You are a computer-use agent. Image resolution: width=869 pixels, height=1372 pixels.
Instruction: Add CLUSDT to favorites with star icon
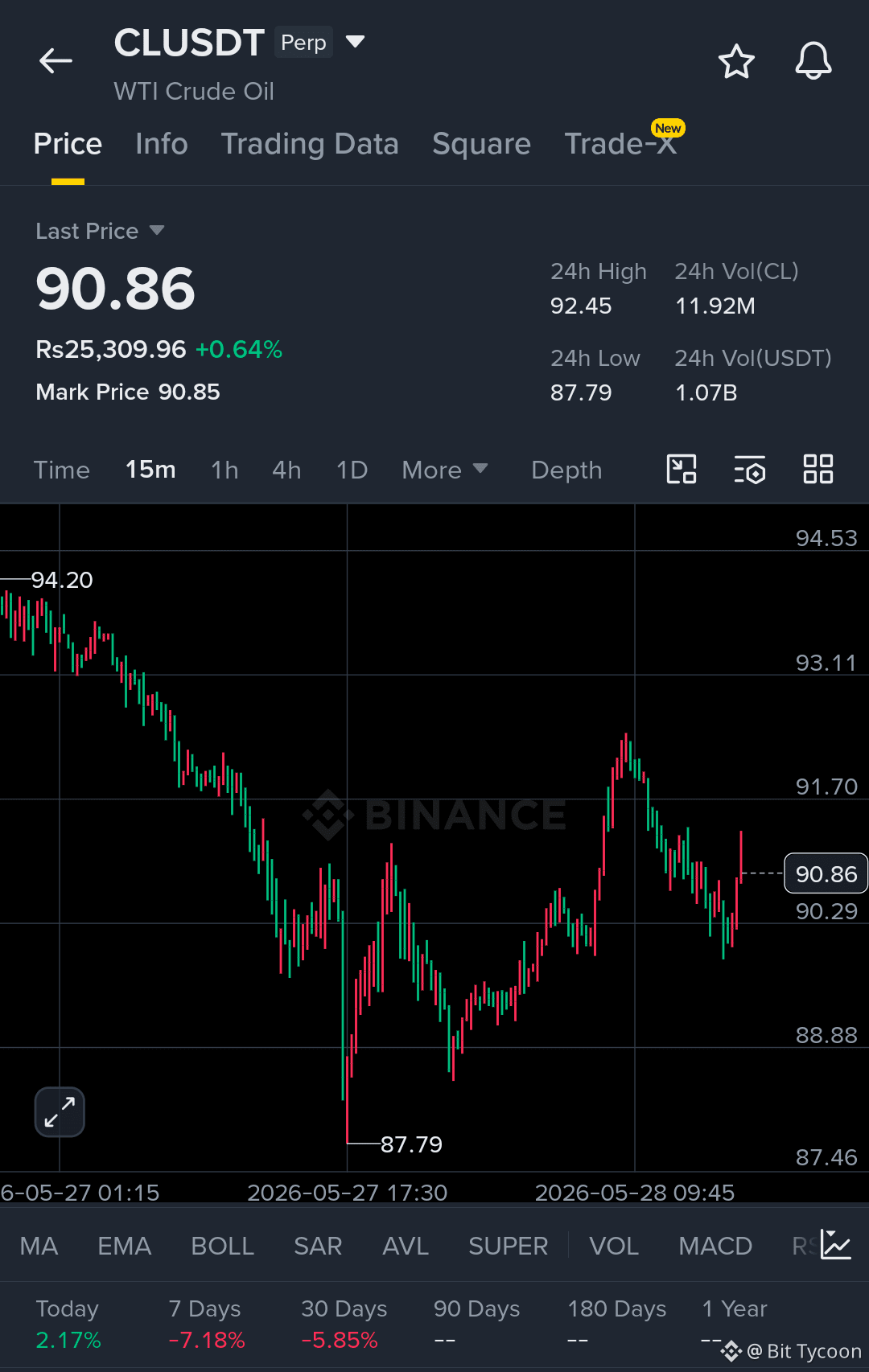736,62
